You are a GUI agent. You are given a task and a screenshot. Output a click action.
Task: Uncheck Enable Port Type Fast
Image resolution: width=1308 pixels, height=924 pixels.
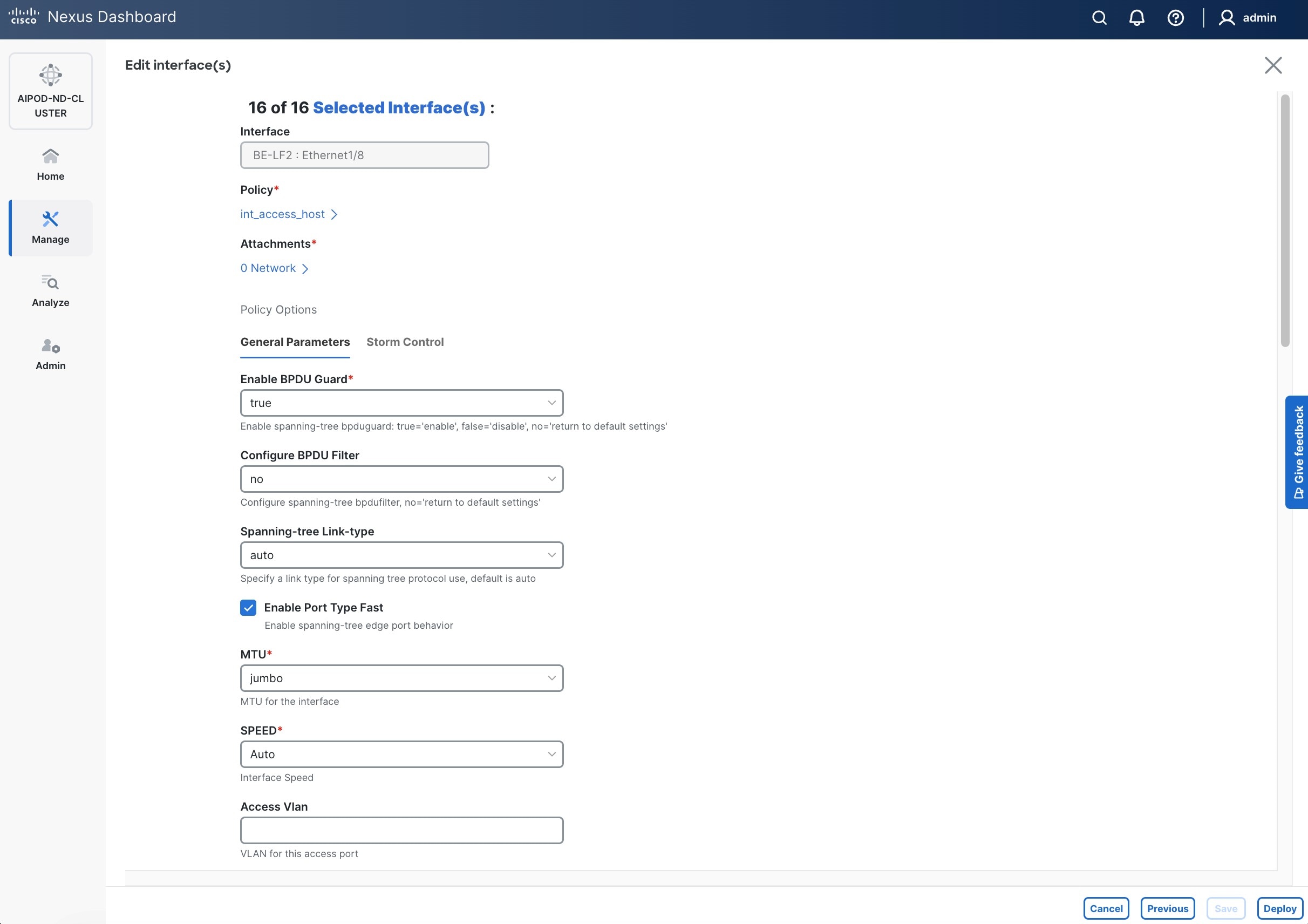click(248, 607)
